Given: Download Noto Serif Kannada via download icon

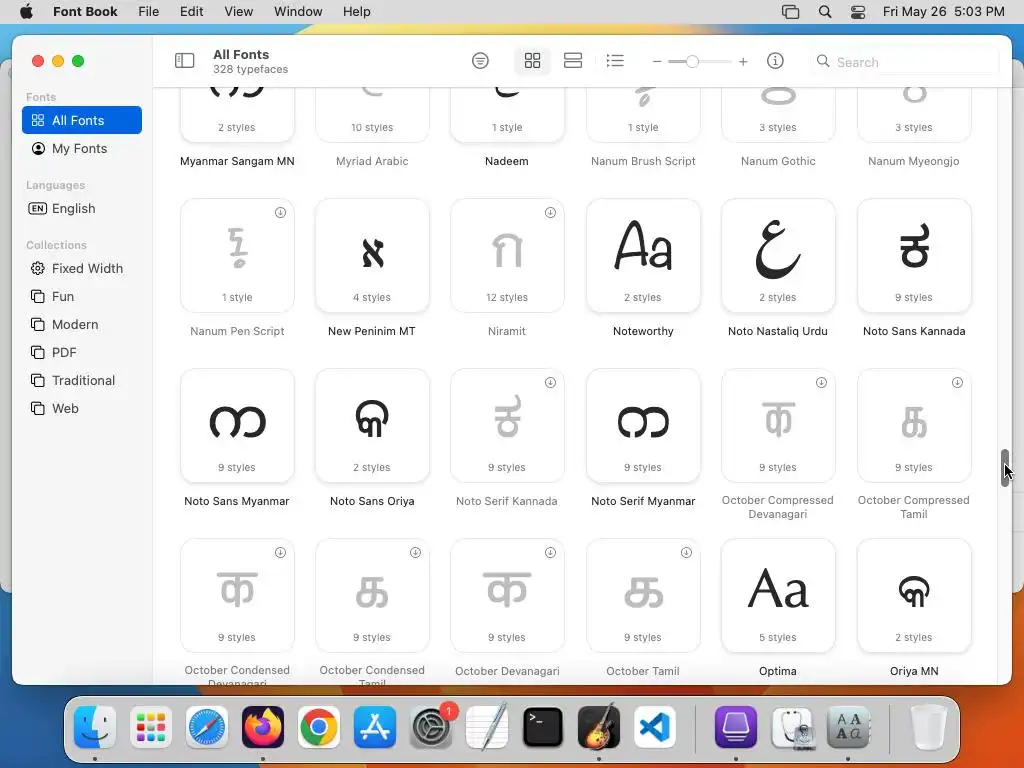Looking at the screenshot, I should point(551,383).
